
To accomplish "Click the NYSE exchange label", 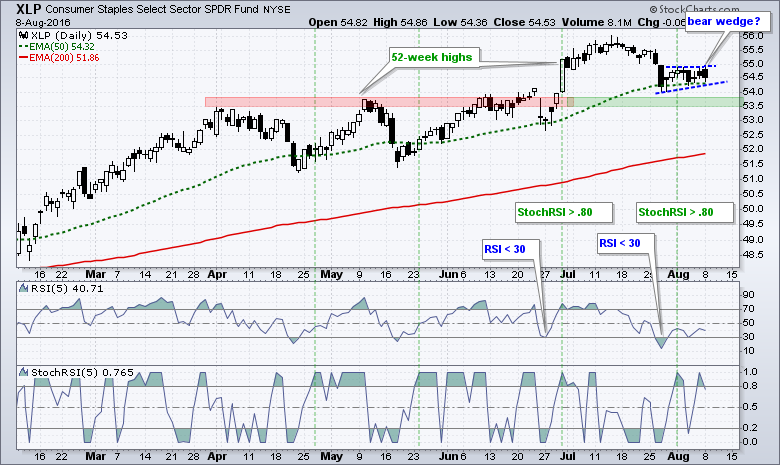I will [277, 9].
